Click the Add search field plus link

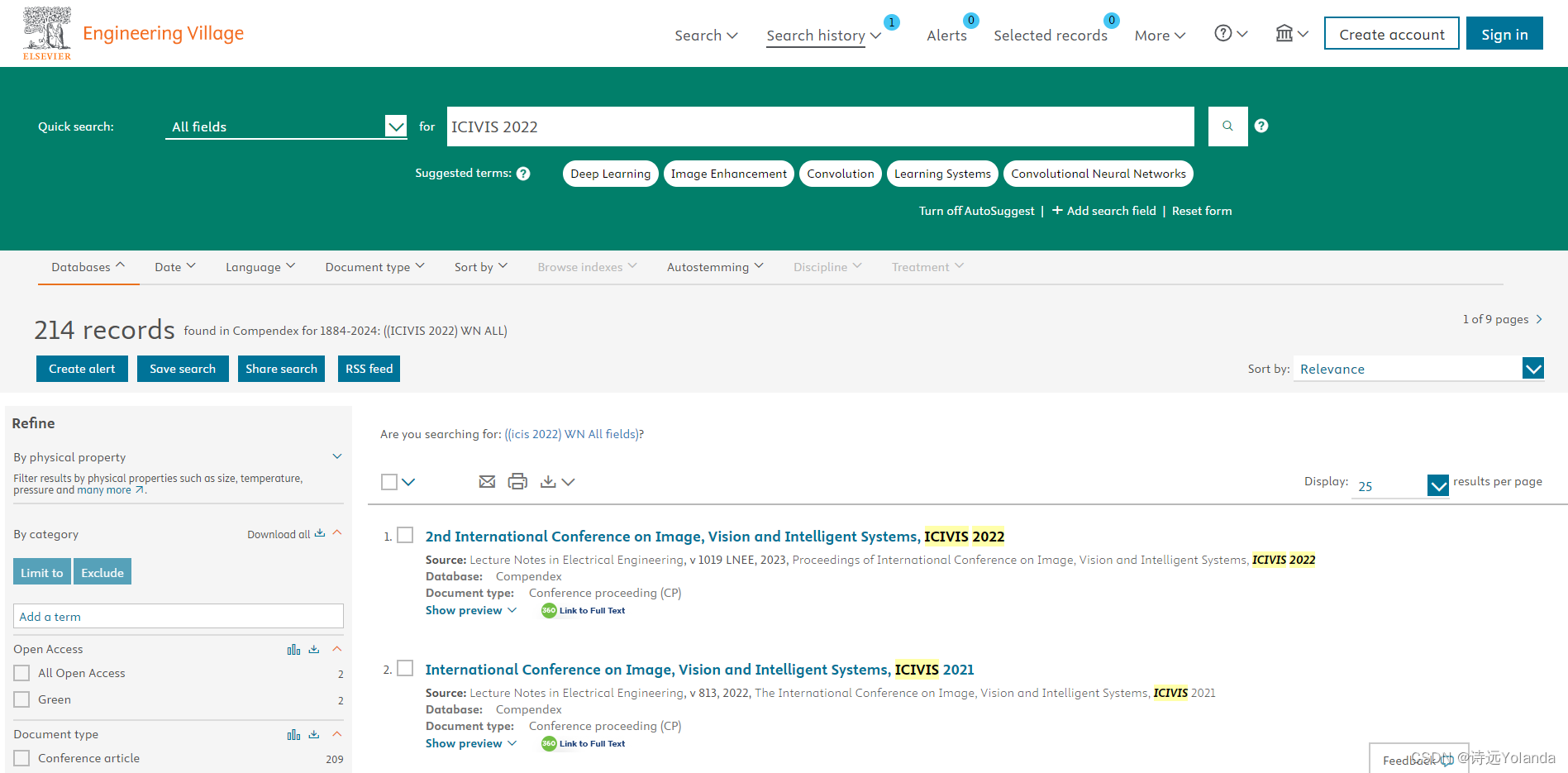(x=1103, y=211)
